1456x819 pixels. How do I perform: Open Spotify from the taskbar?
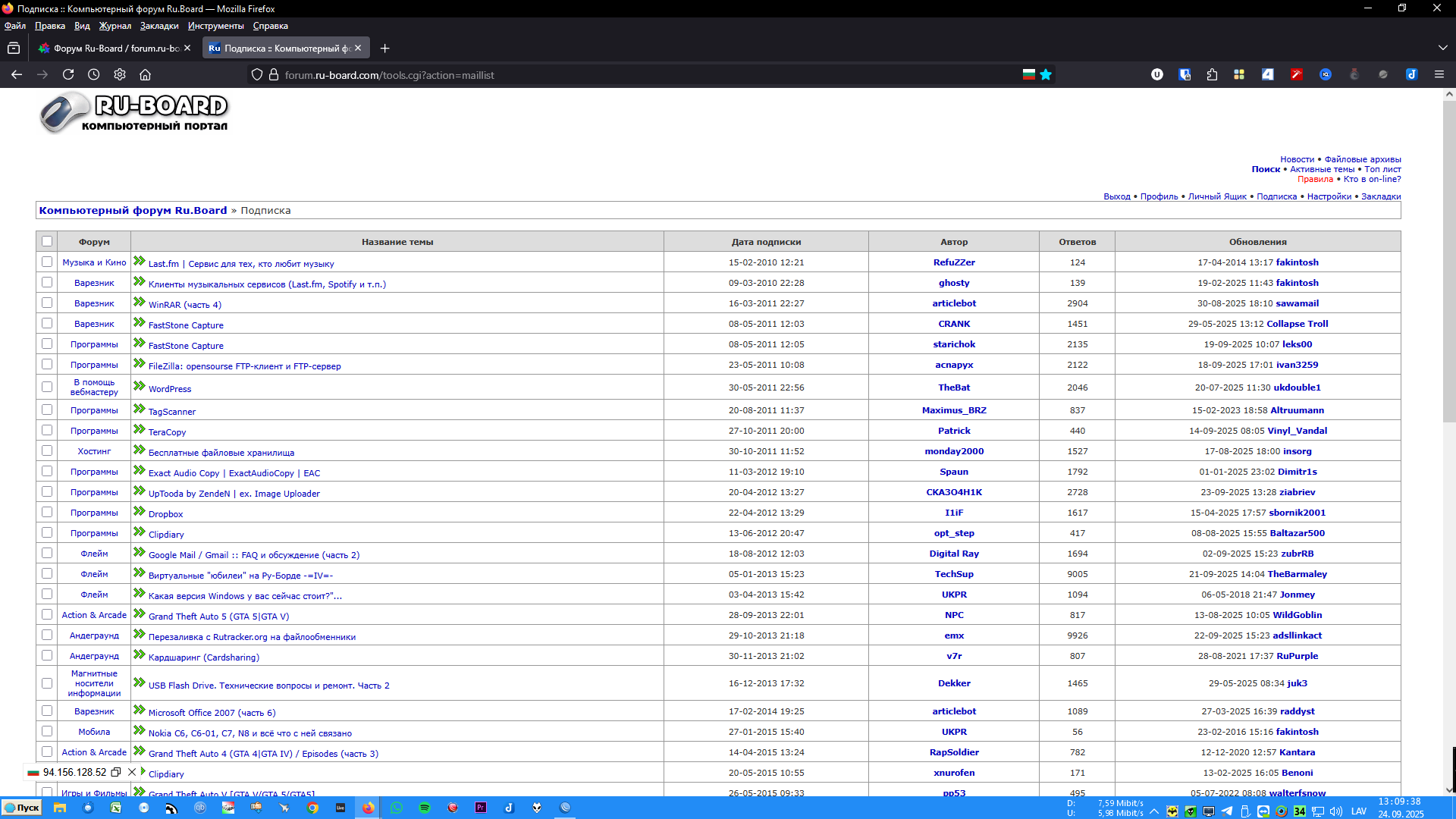pyautogui.click(x=425, y=808)
